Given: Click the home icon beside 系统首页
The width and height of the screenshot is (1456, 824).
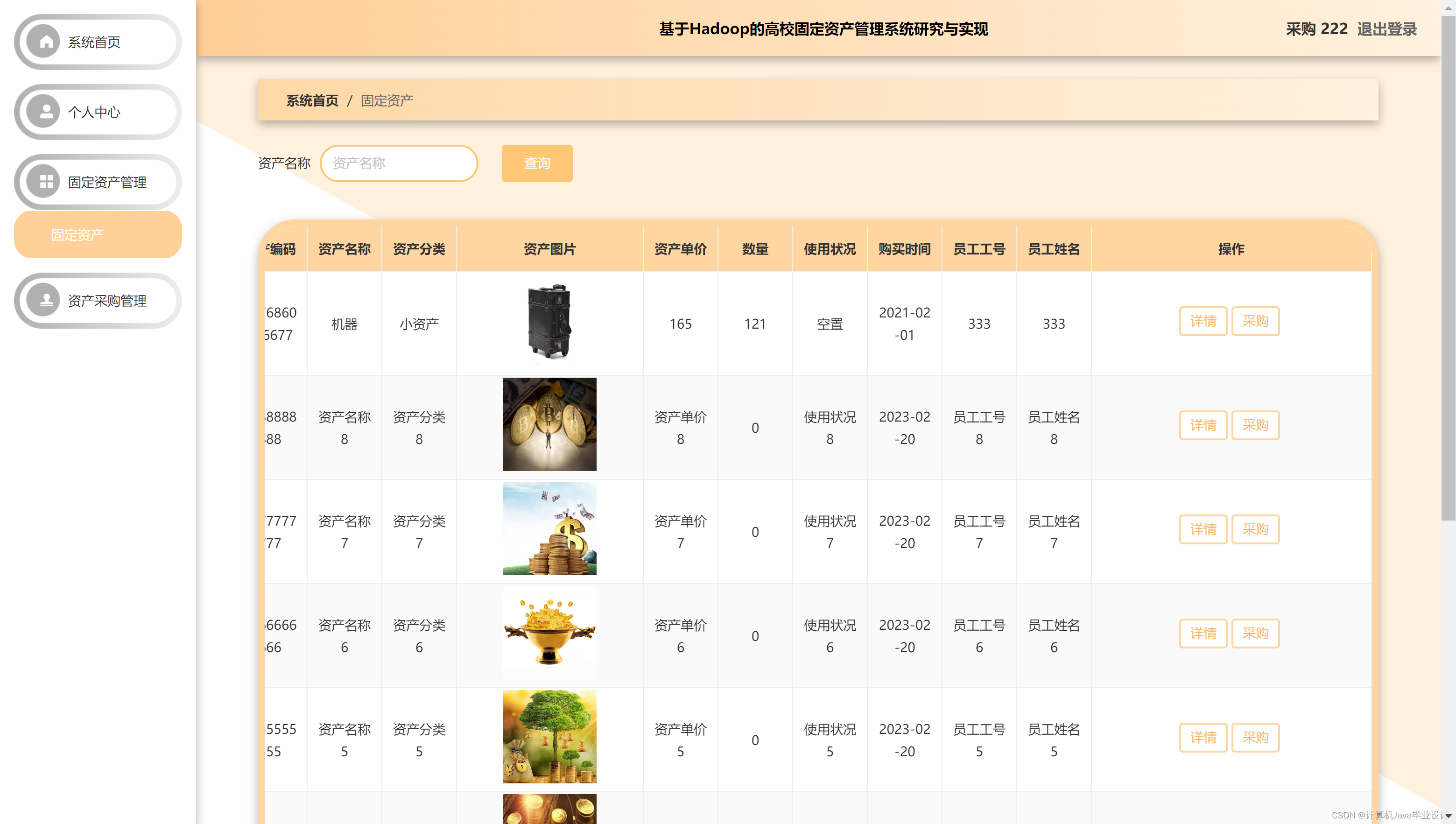Looking at the screenshot, I should pos(46,42).
